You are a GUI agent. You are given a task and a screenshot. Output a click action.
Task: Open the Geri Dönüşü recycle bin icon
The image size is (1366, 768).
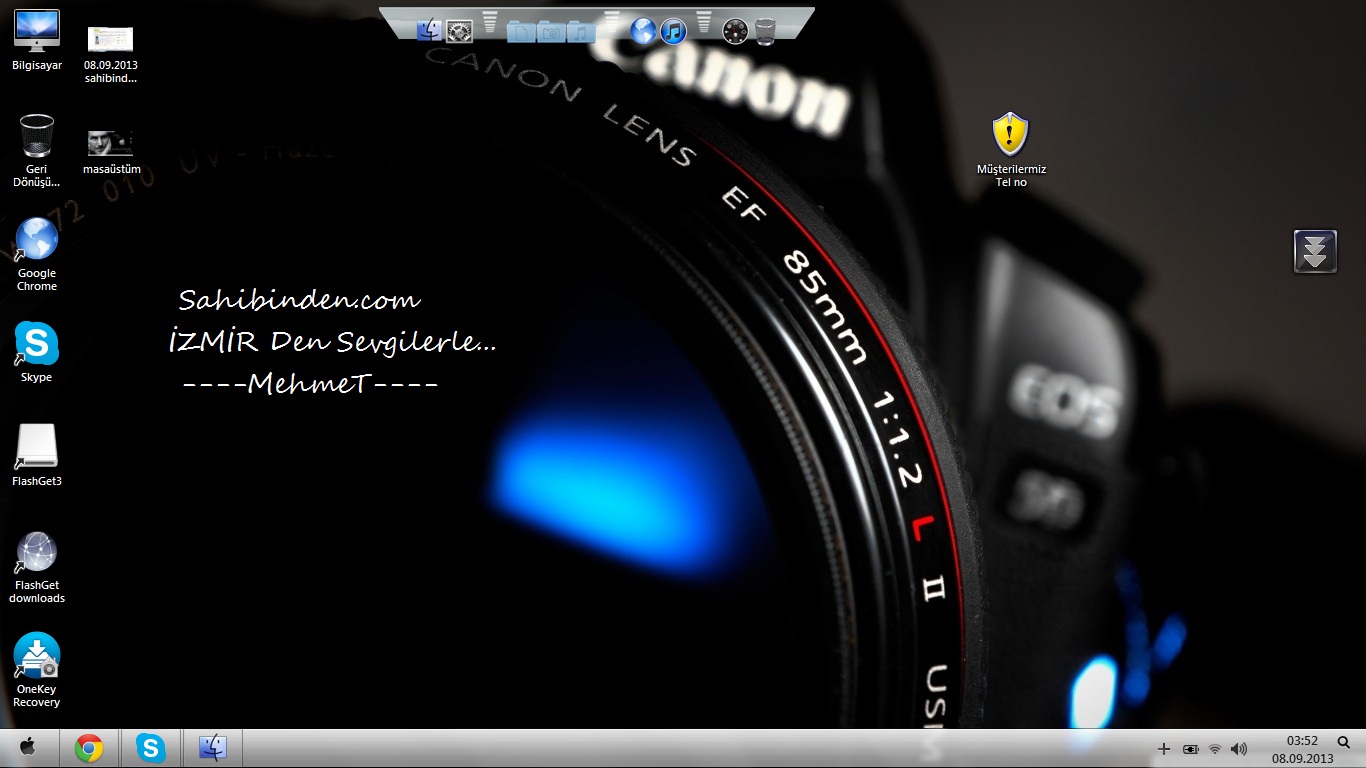(x=37, y=150)
